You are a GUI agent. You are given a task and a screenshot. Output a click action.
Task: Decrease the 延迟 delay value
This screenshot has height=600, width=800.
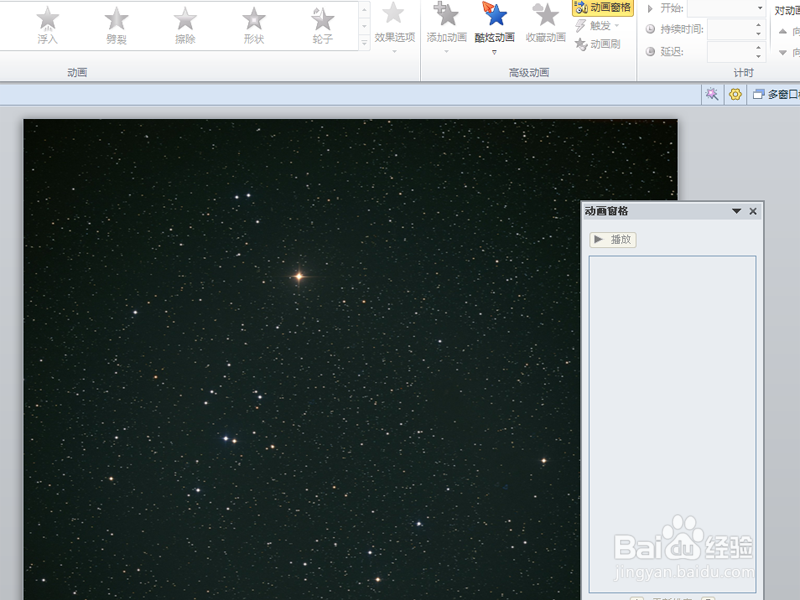coord(759,56)
